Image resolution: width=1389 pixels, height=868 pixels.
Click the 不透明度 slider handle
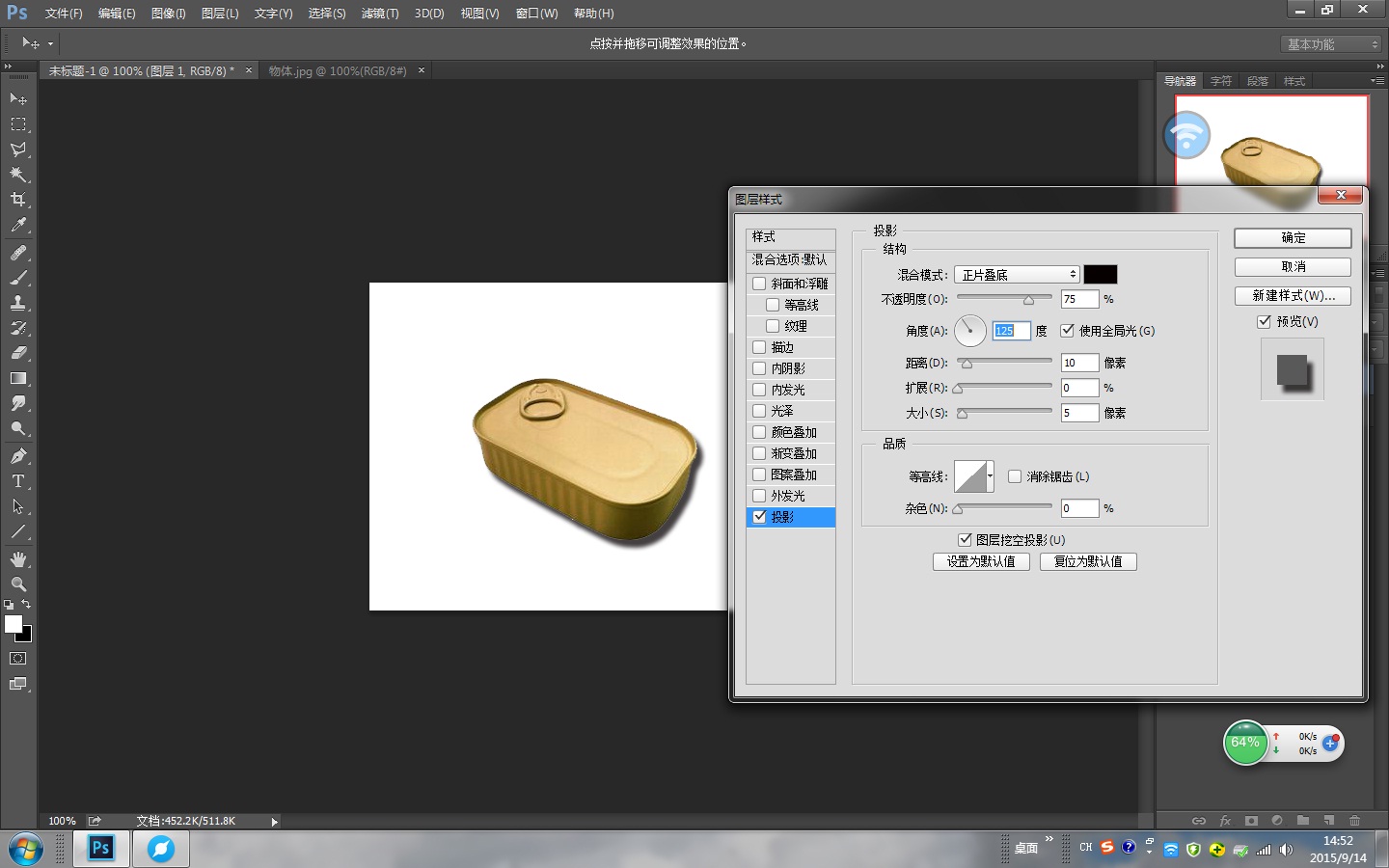[x=1028, y=300]
